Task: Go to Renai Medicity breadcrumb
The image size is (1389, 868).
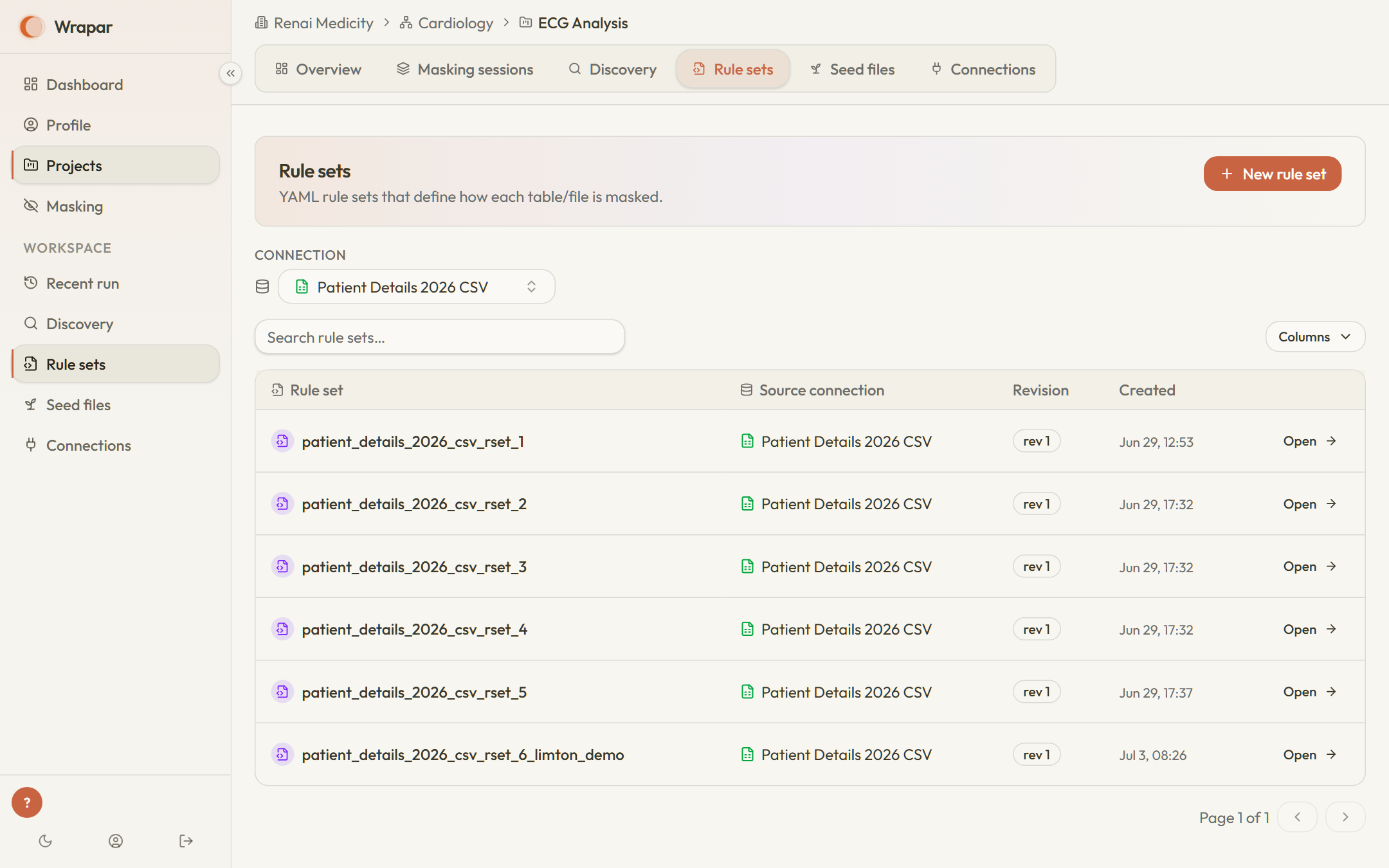Action: pos(314,23)
